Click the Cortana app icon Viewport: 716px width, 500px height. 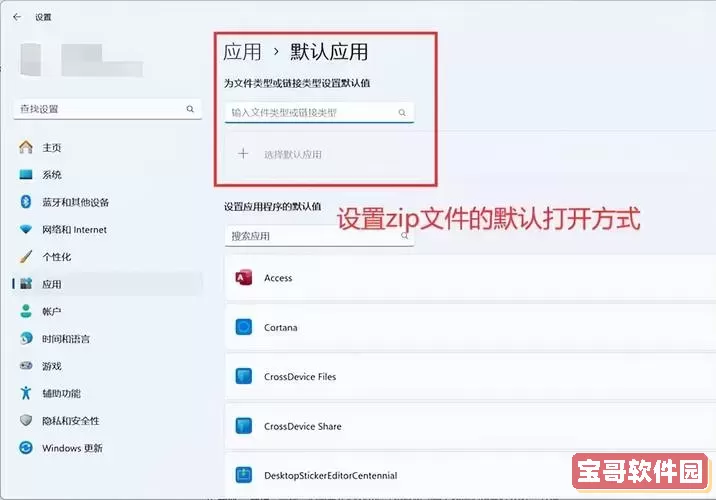243,327
